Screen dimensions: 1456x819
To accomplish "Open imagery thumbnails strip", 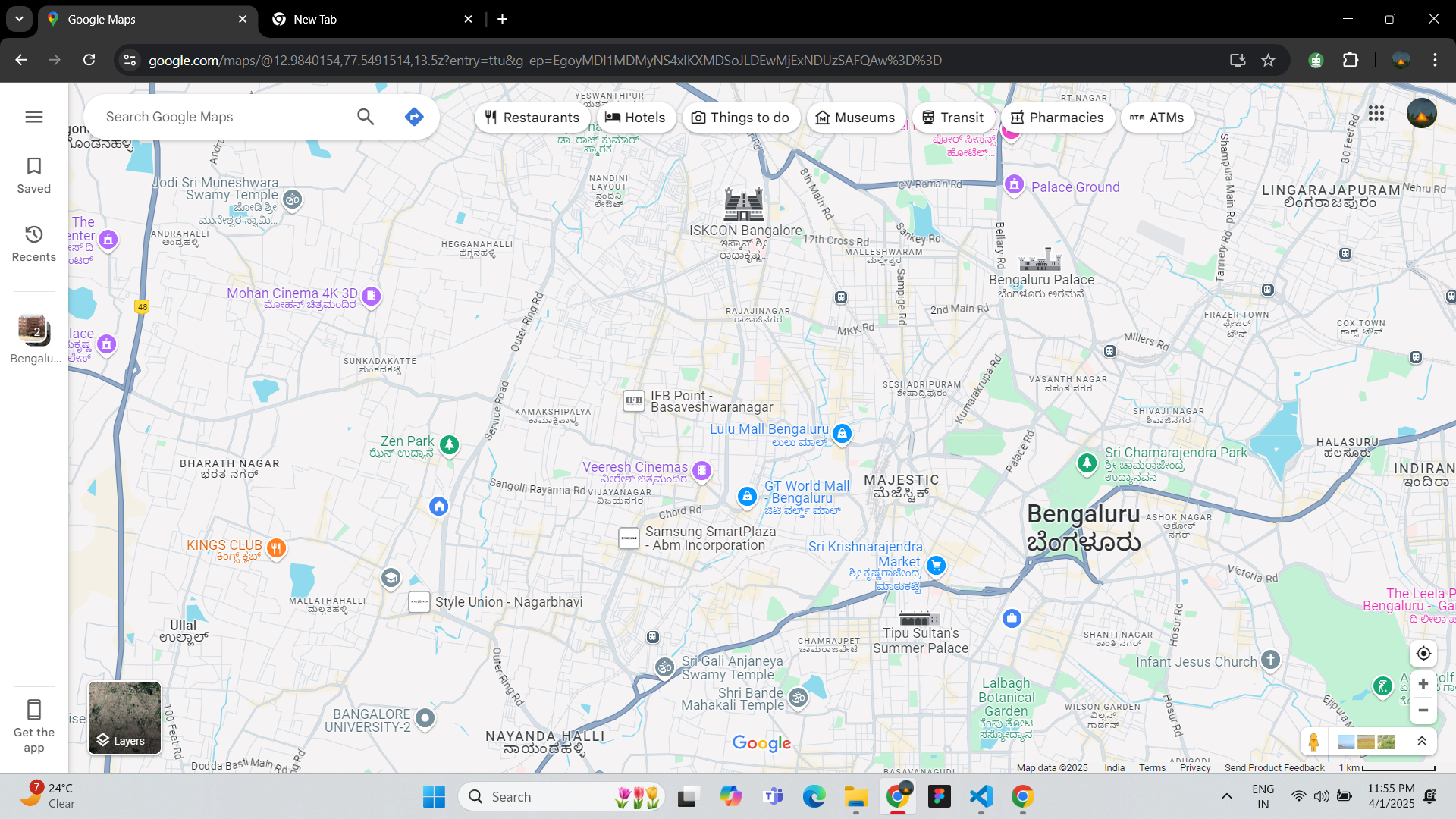I will [x=1366, y=742].
